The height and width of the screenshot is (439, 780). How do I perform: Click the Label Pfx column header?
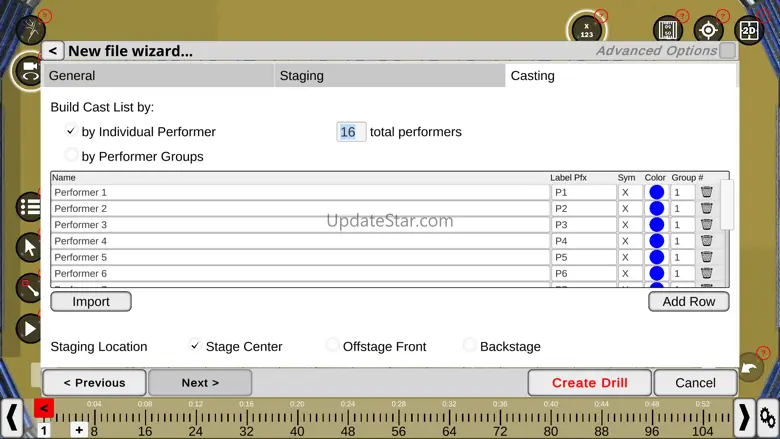(568, 177)
